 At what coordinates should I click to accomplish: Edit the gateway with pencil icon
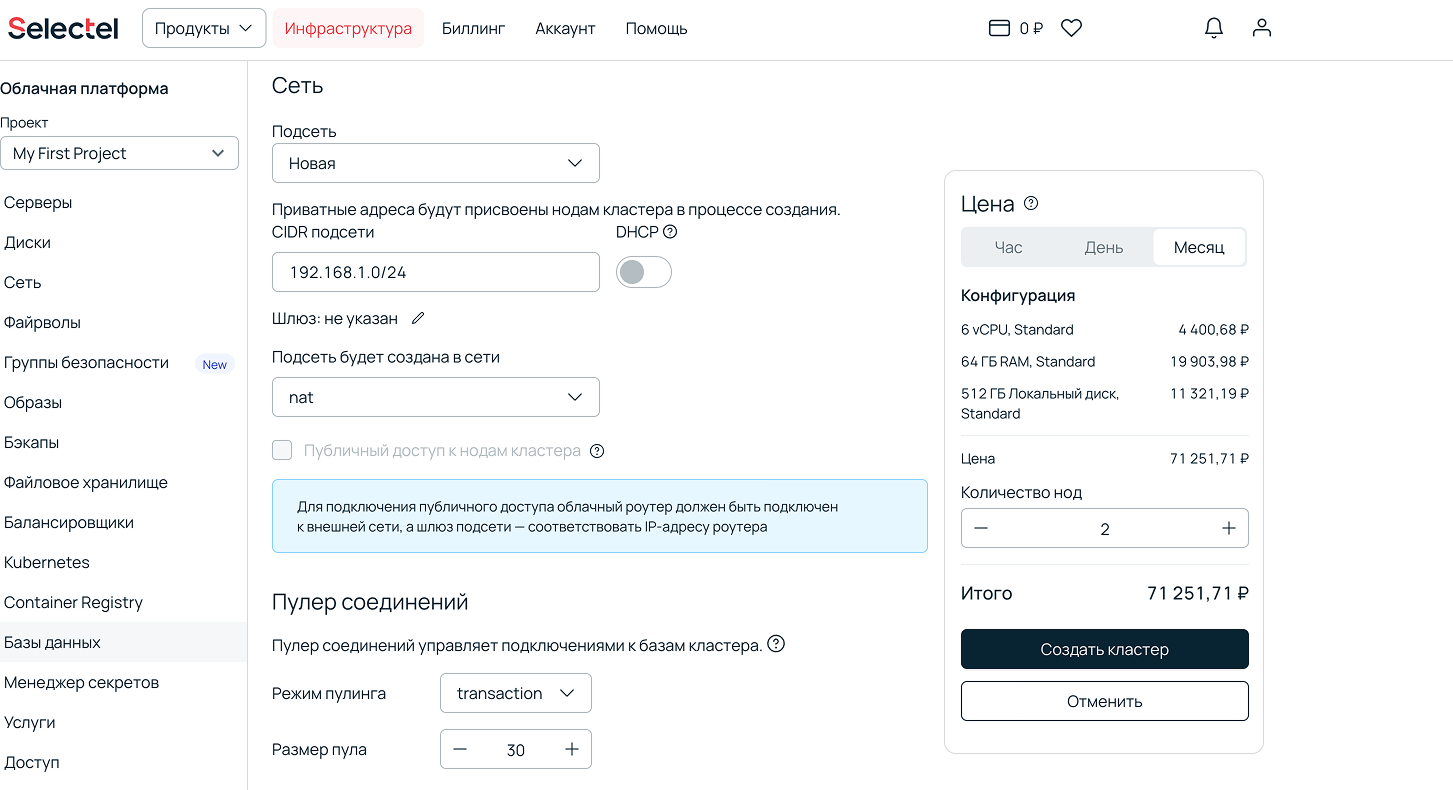coord(418,318)
